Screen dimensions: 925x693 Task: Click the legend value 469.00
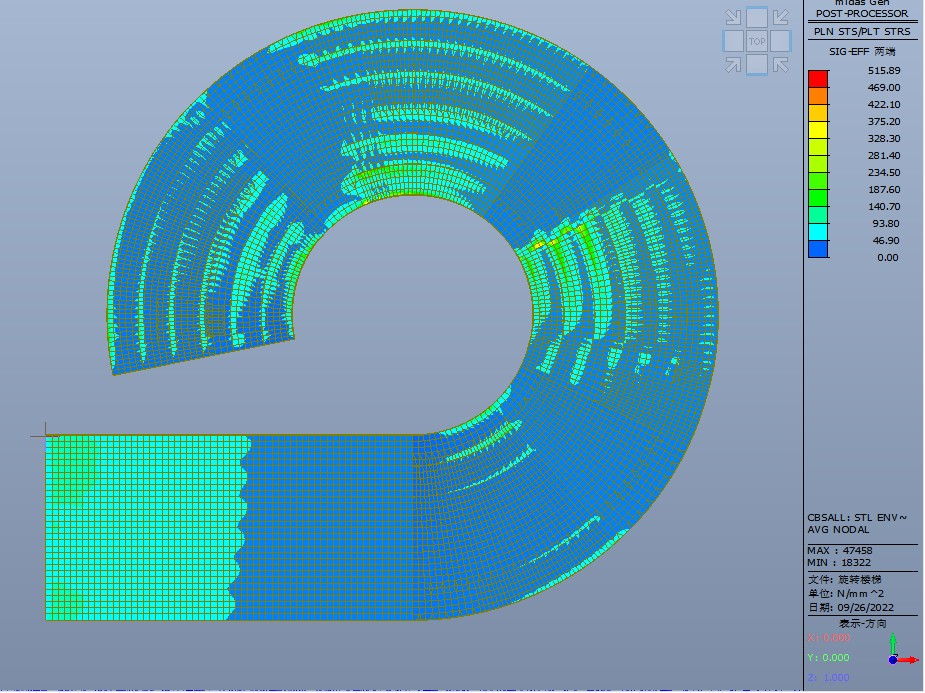(x=884, y=87)
